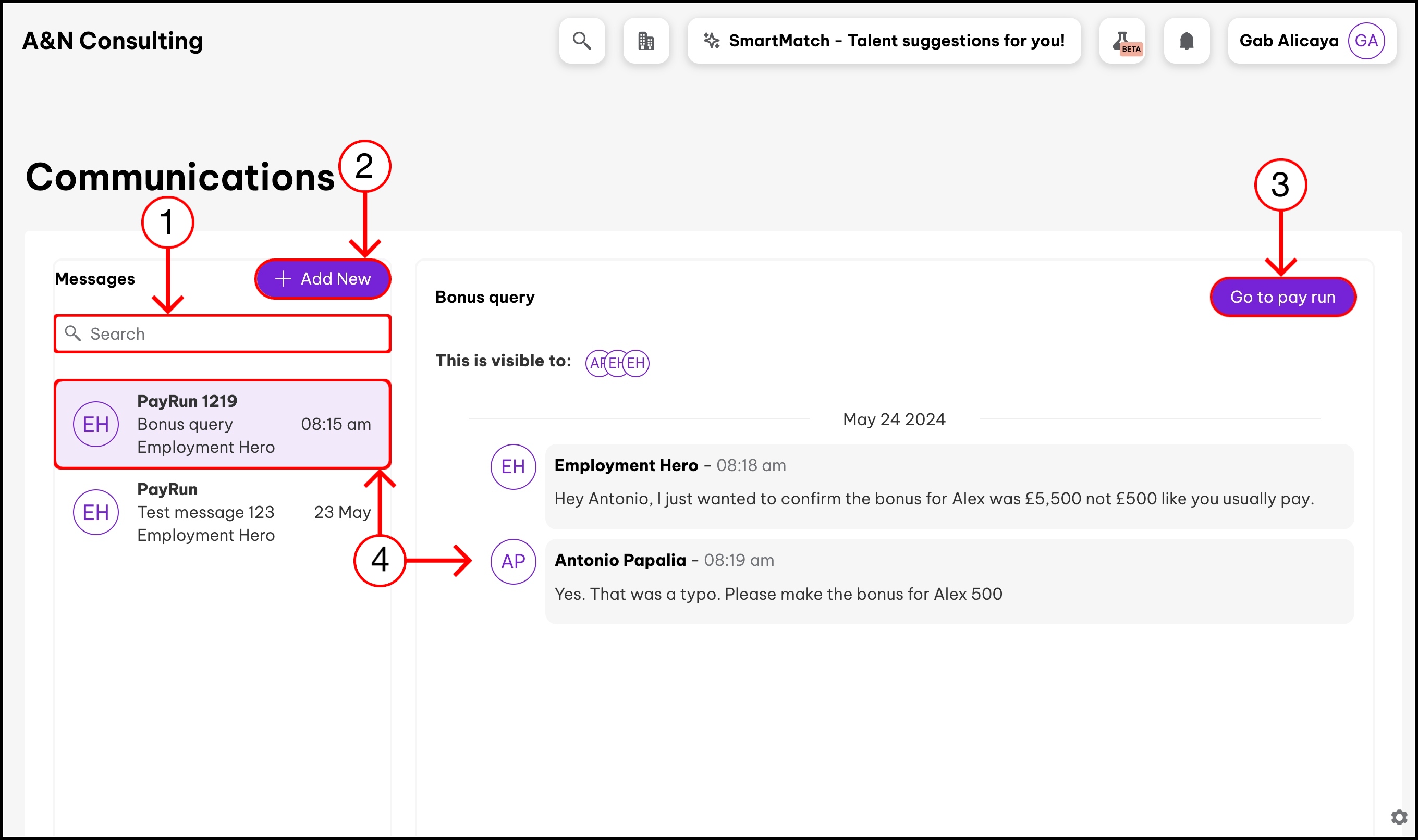Click last EH avatar in visible-to list
Image resolution: width=1418 pixels, height=840 pixels.
pos(637,363)
